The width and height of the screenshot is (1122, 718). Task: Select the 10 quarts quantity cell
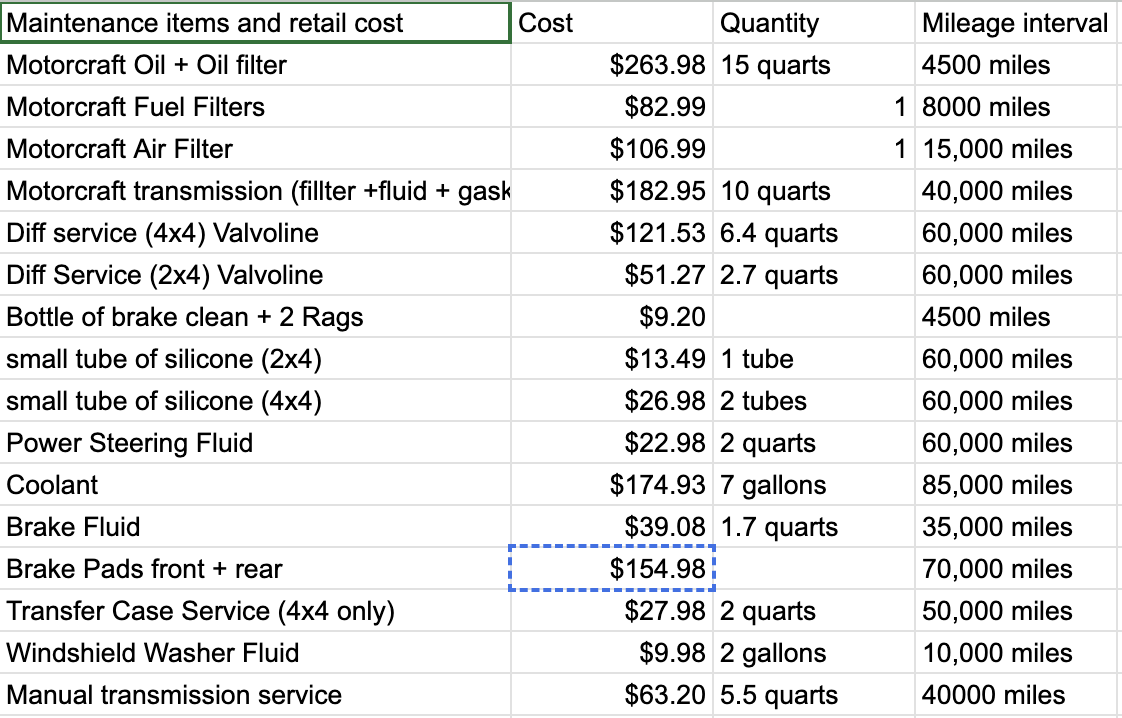[814, 191]
